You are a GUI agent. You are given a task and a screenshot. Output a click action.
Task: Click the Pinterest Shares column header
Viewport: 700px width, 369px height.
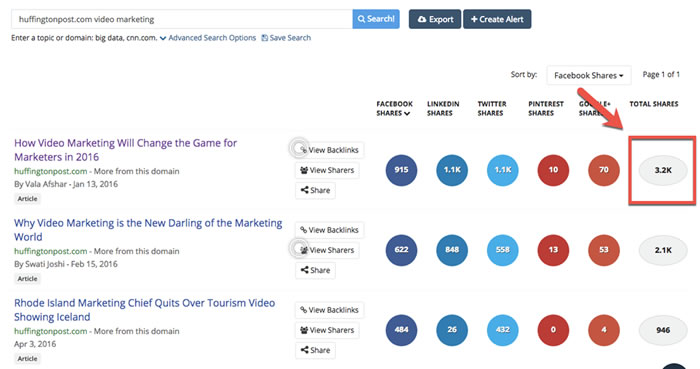[x=546, y=108]
